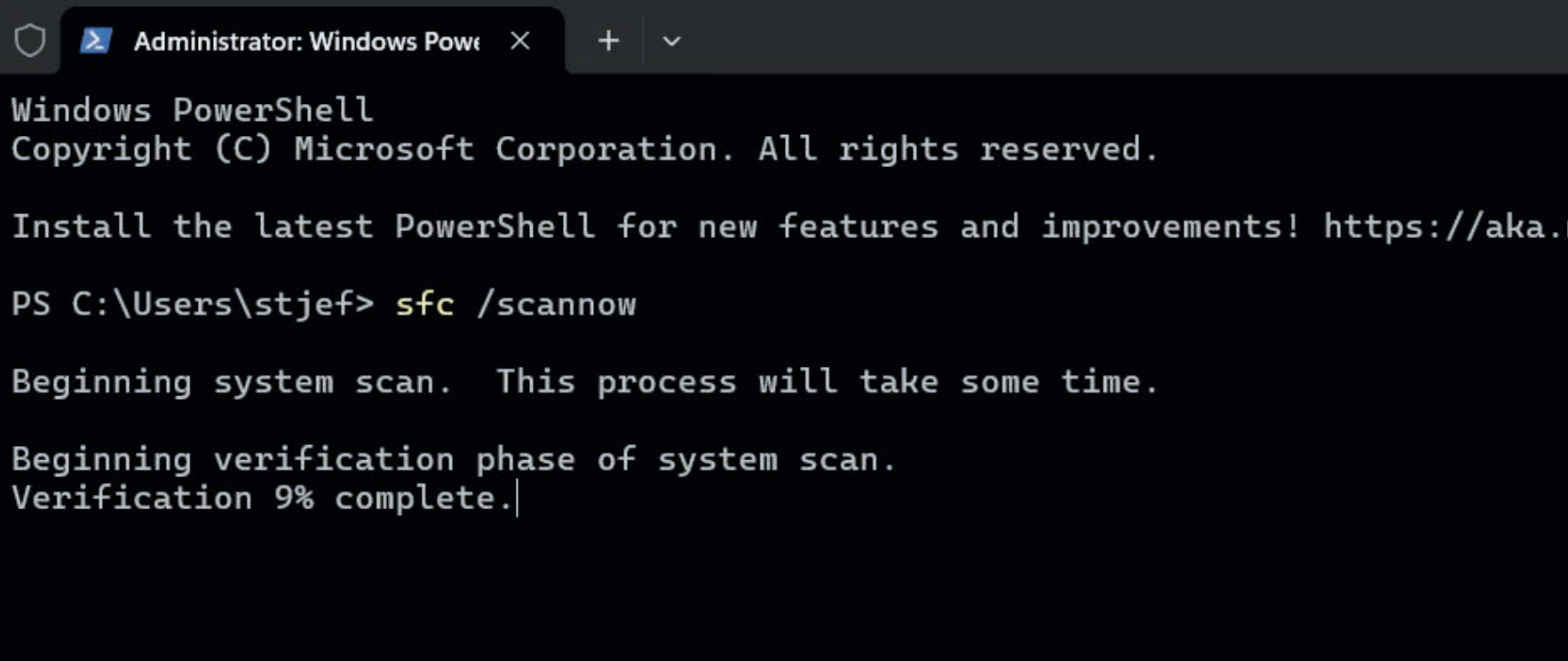The width and height of the screenshot is (1568, 661).
Task: Click the 9% verification progress value
Action: click(x=293, y=498)
